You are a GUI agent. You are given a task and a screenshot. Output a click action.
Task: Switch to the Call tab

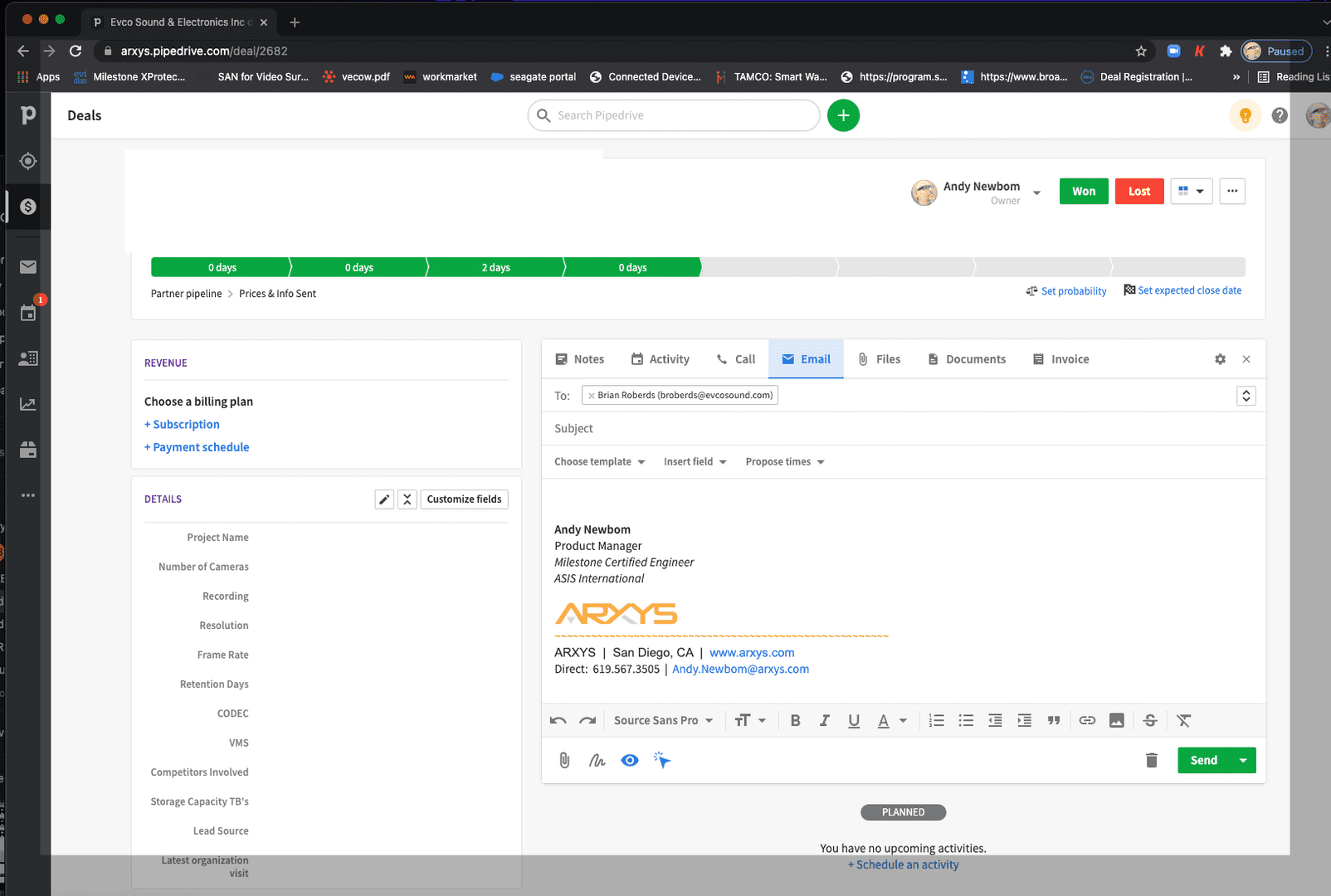(736, 359)
